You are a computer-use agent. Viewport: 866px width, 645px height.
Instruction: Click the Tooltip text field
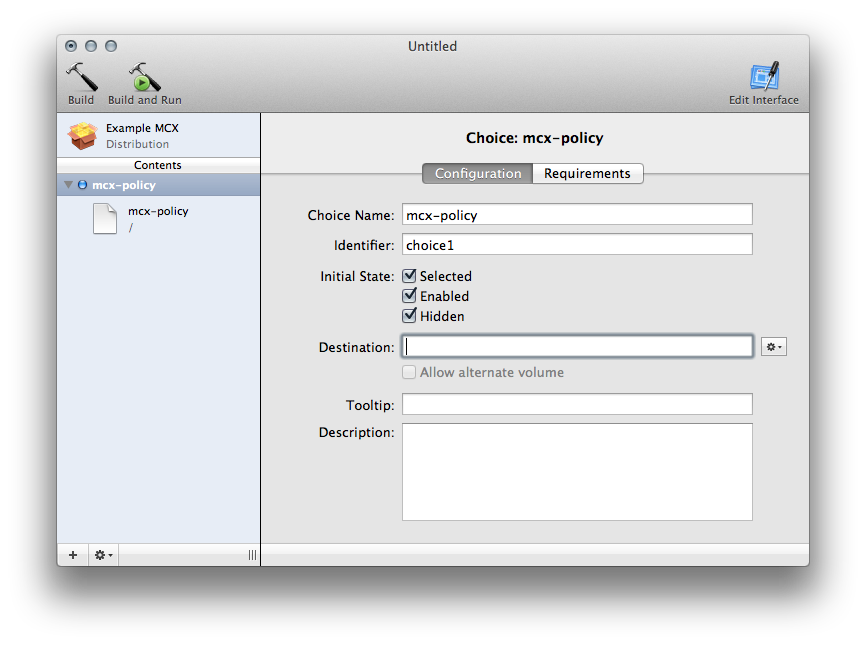coord(577,404)
